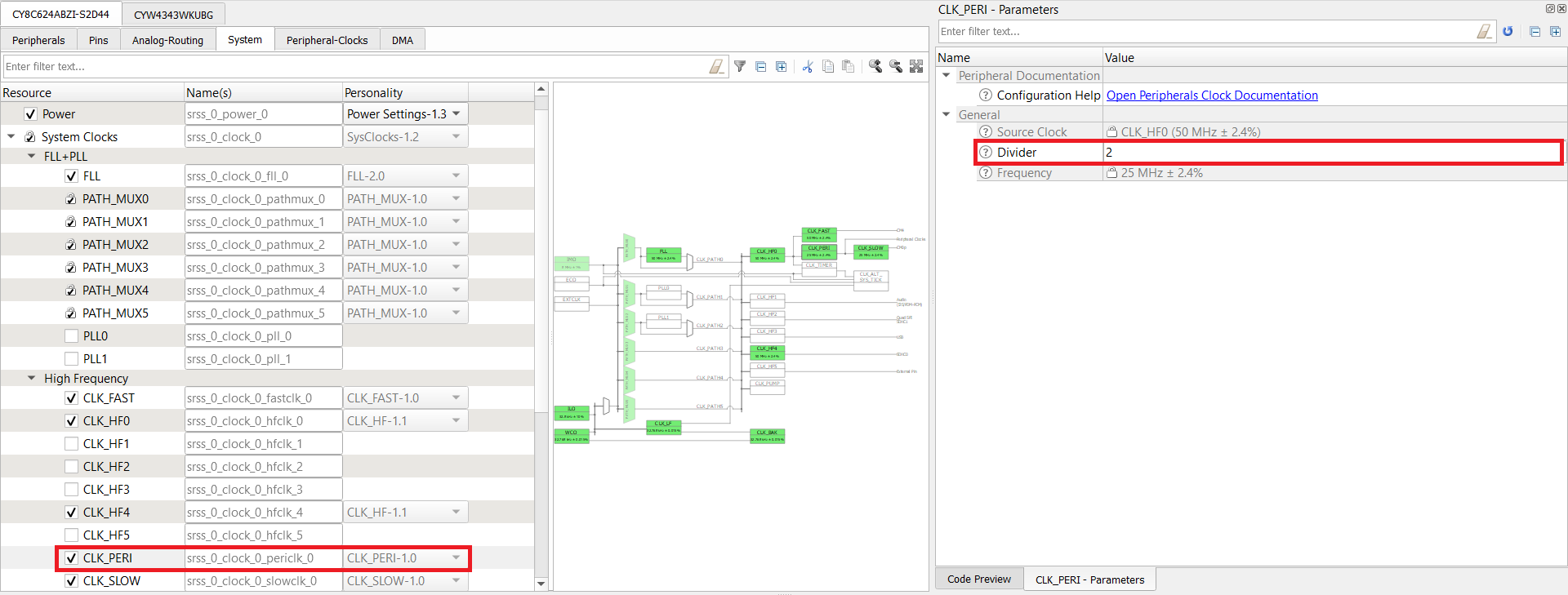
Task: Sort by the Resource column header
Action: click(92, 93)
